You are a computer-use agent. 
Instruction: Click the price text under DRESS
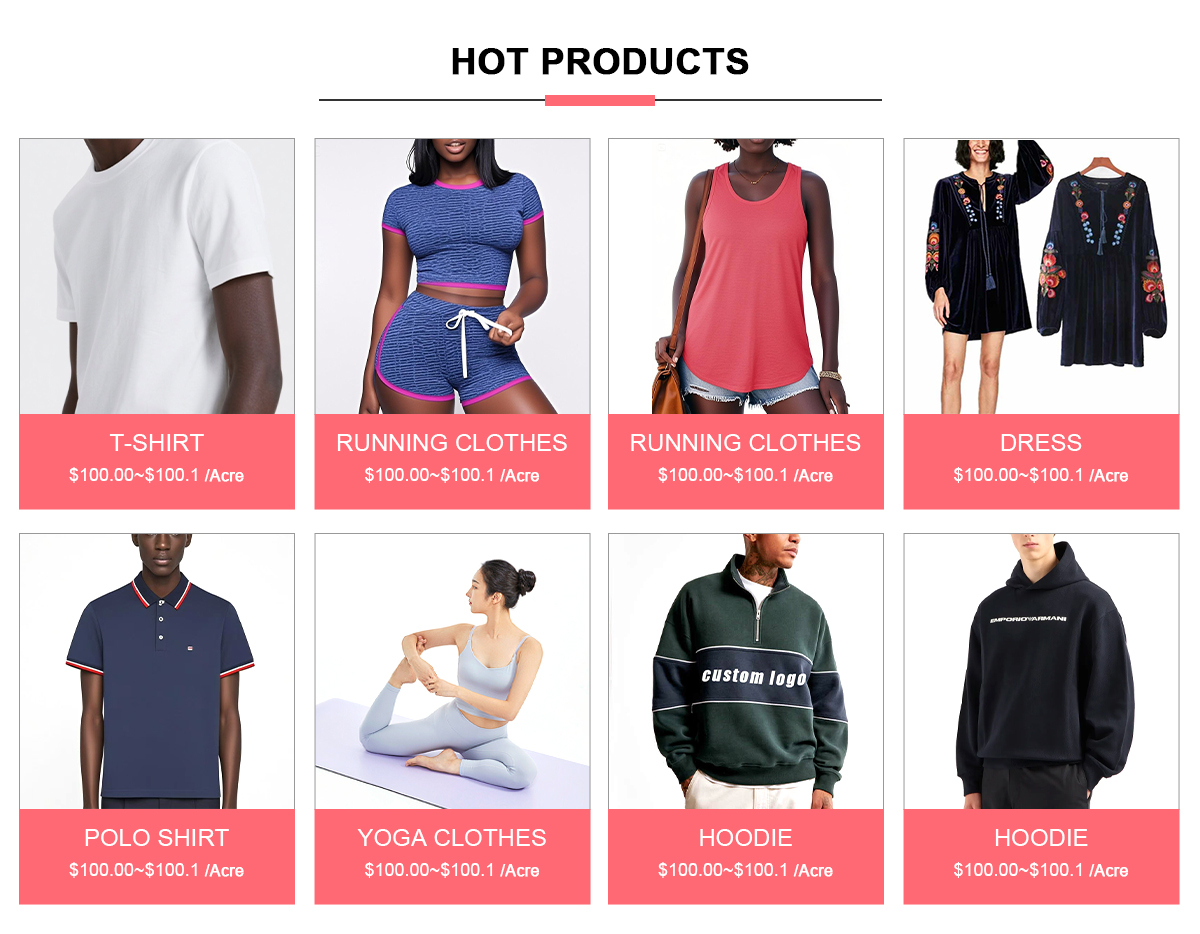(x=1041, y=475)
